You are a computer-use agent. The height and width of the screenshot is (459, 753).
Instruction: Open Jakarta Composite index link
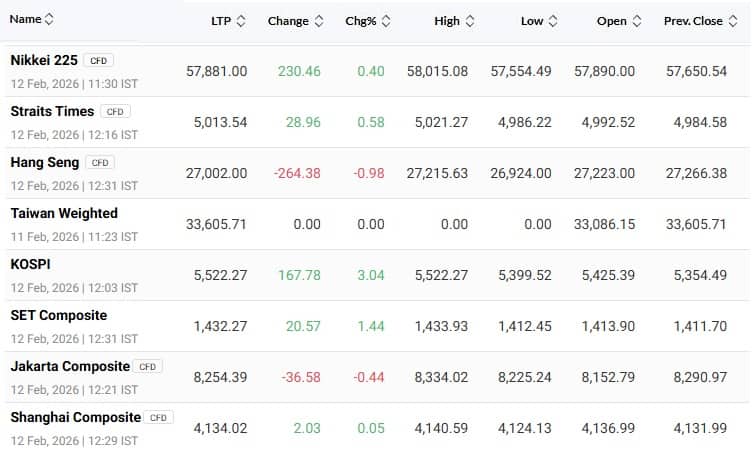click(70, 366)
